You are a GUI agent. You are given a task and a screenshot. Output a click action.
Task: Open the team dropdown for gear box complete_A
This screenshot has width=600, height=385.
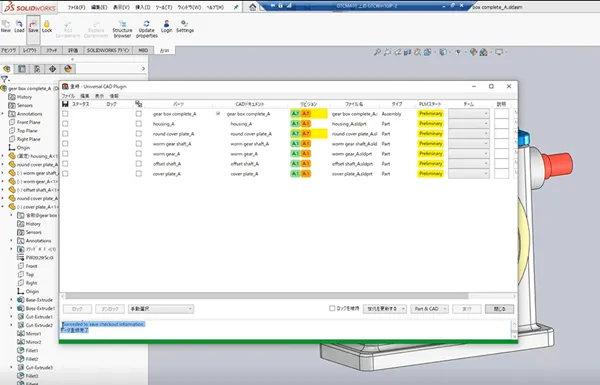tap(469, 114)
